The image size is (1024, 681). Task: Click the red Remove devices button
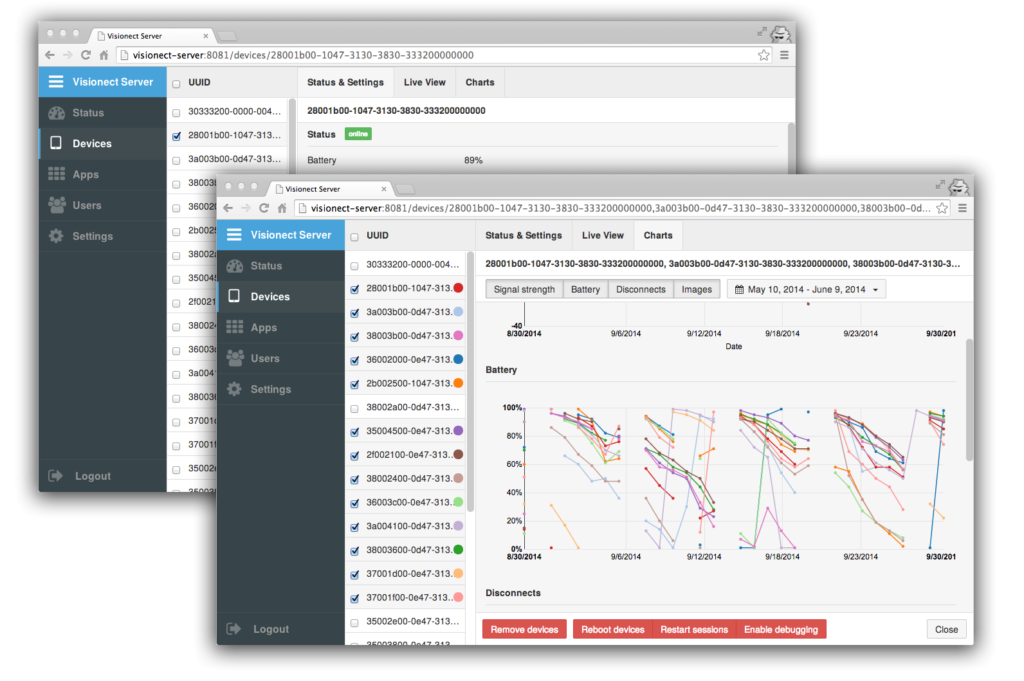click(524, 629)
